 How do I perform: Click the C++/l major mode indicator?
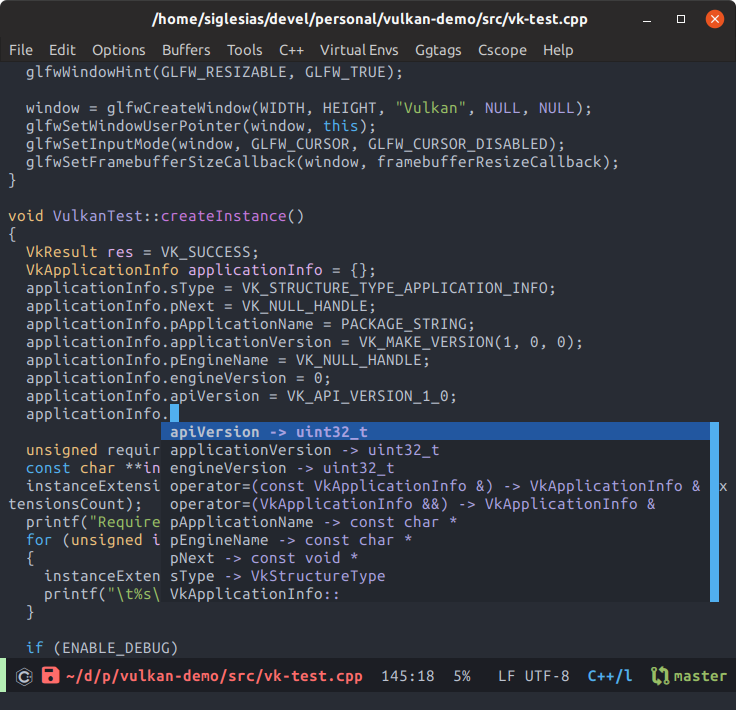pos(610,676)
